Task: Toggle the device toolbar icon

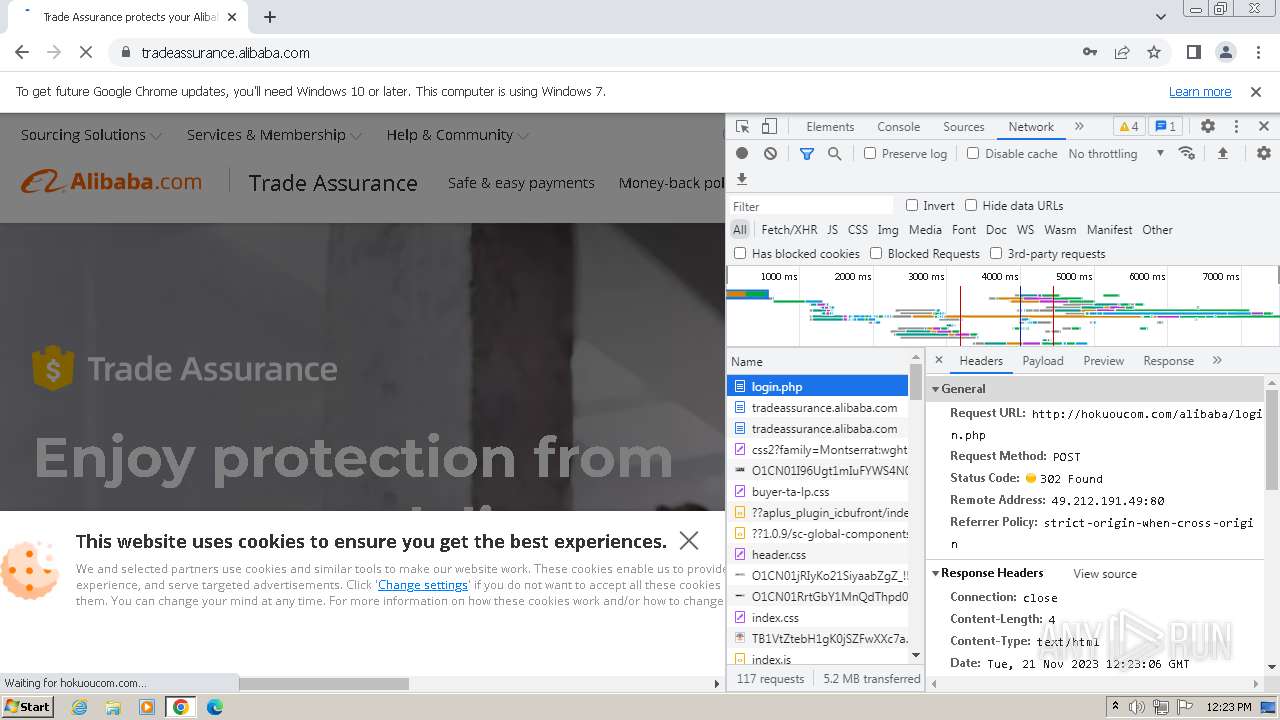Action: (x=769, y=127)
